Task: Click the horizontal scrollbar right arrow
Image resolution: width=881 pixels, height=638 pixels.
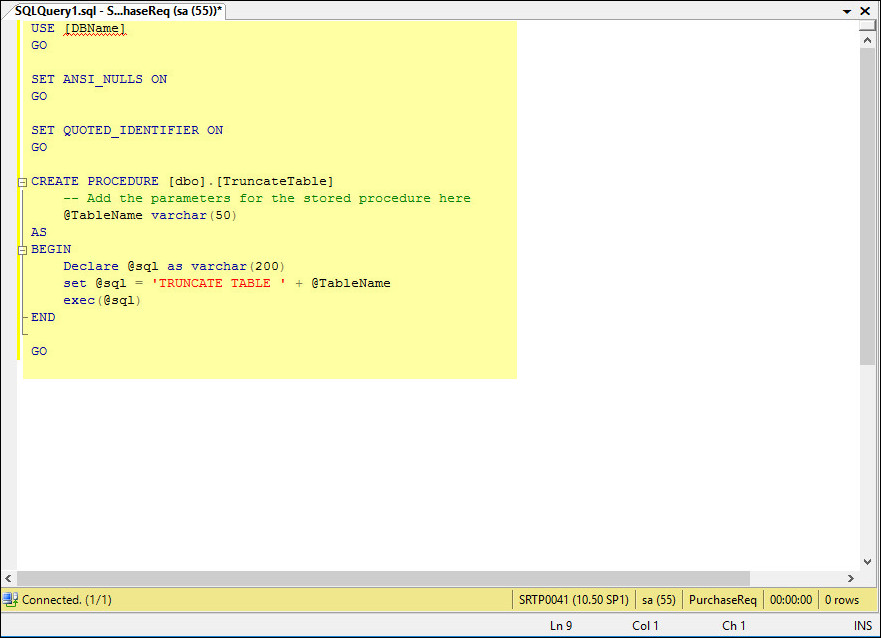Action: 851,578
